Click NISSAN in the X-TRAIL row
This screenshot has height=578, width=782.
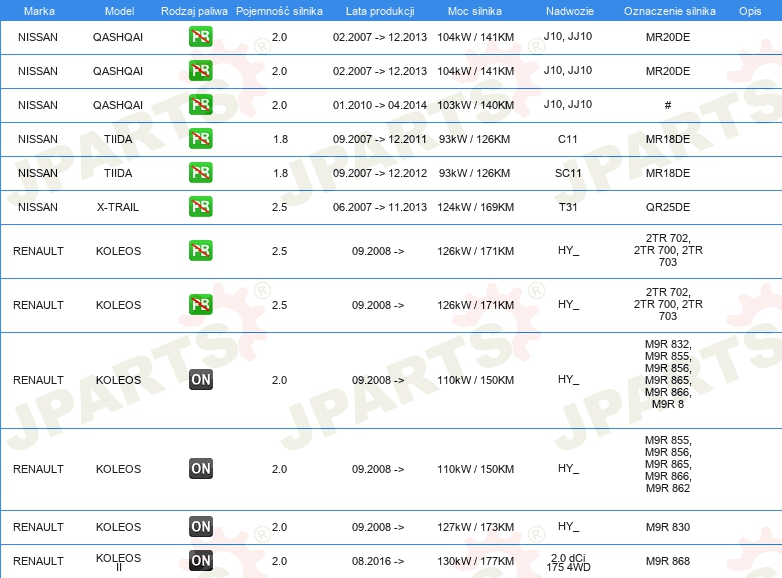(38, 207)
